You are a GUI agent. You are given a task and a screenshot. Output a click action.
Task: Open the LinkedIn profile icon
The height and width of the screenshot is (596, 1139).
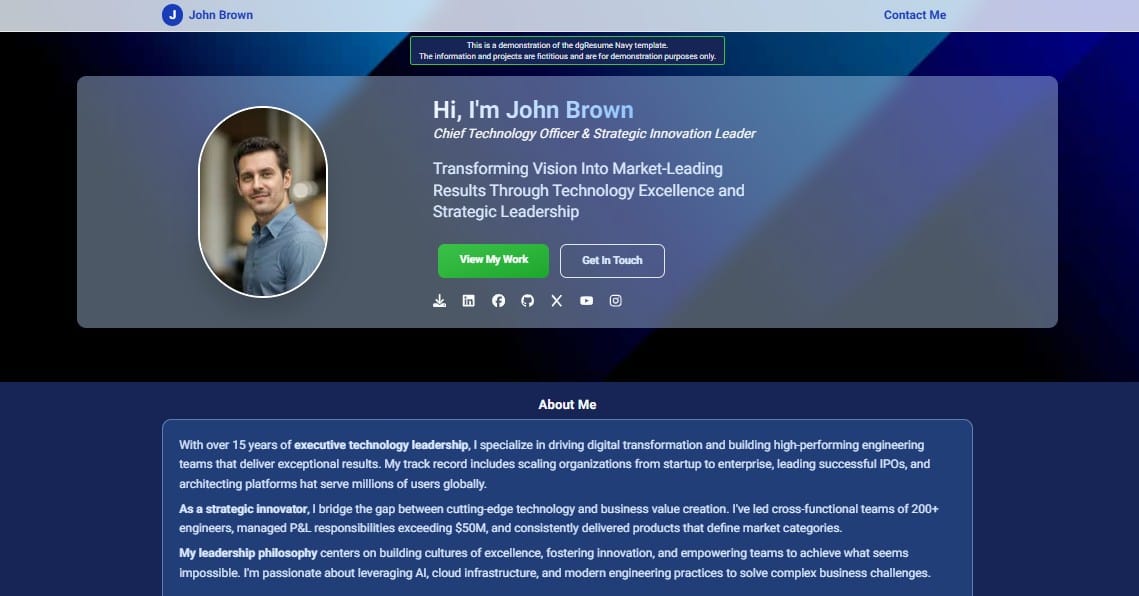pos(469,301)
